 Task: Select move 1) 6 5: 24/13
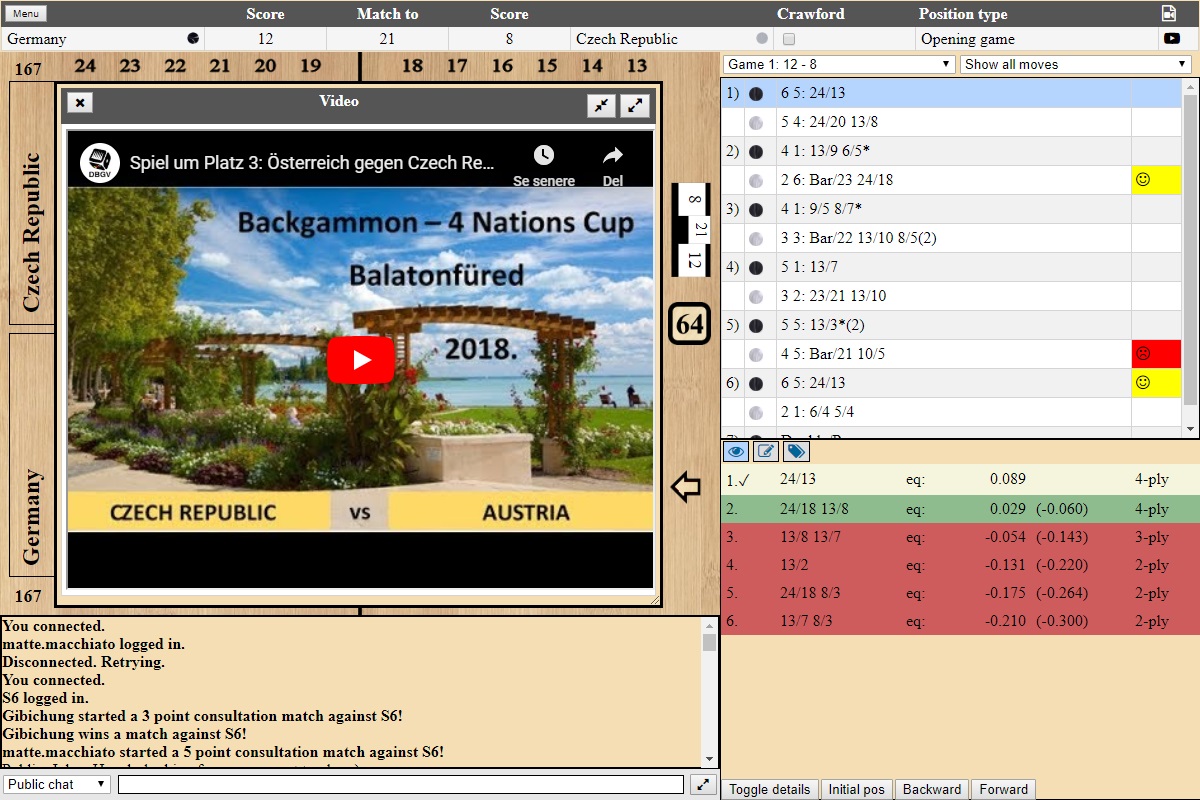951,93
